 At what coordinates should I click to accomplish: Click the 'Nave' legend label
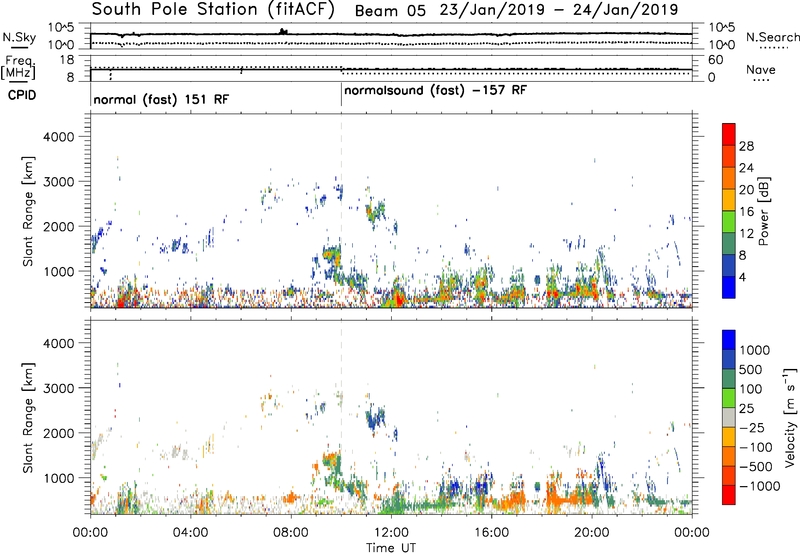761,70
